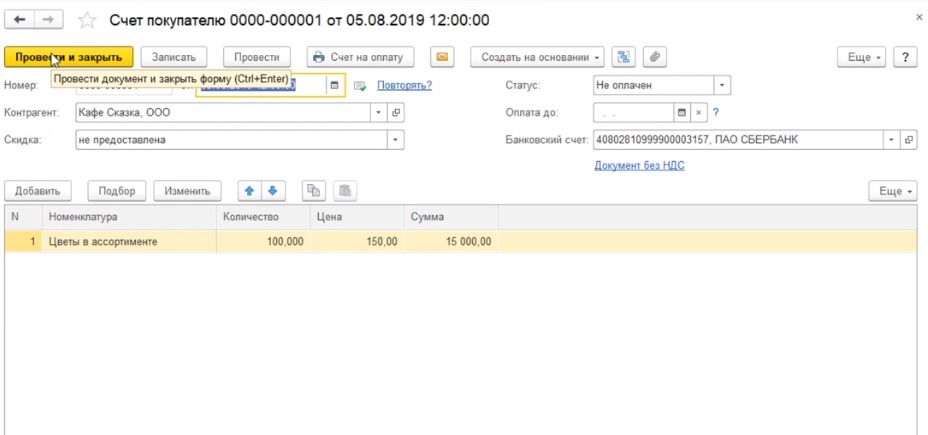Go back with the left arrow
This screenshot has height=435, width=928.
19,19
